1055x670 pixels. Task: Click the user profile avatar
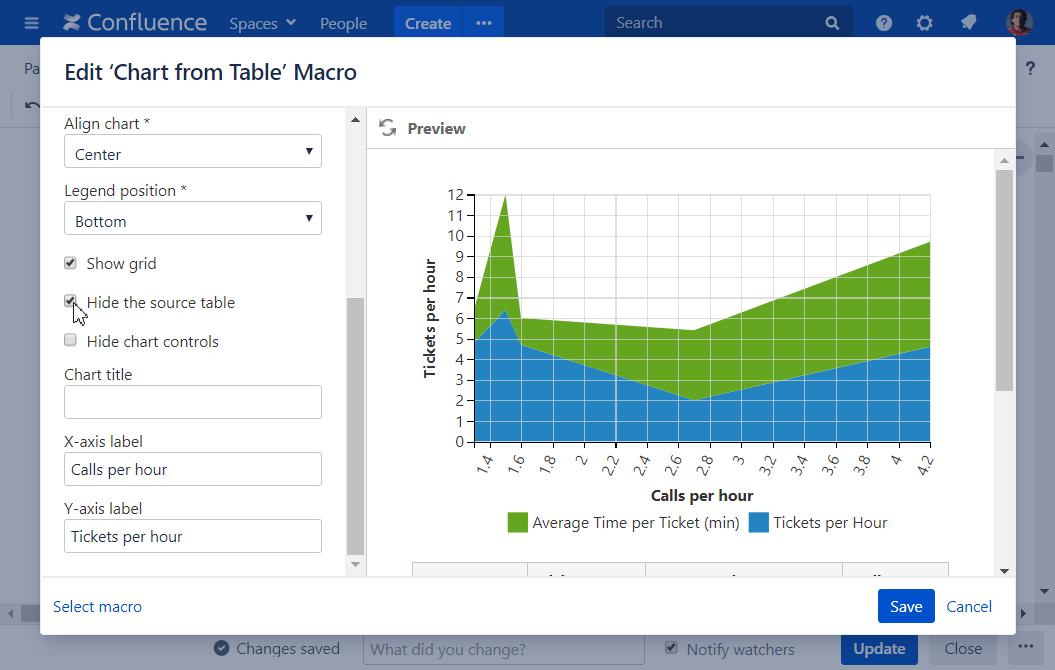click(x=1019, y=23)
